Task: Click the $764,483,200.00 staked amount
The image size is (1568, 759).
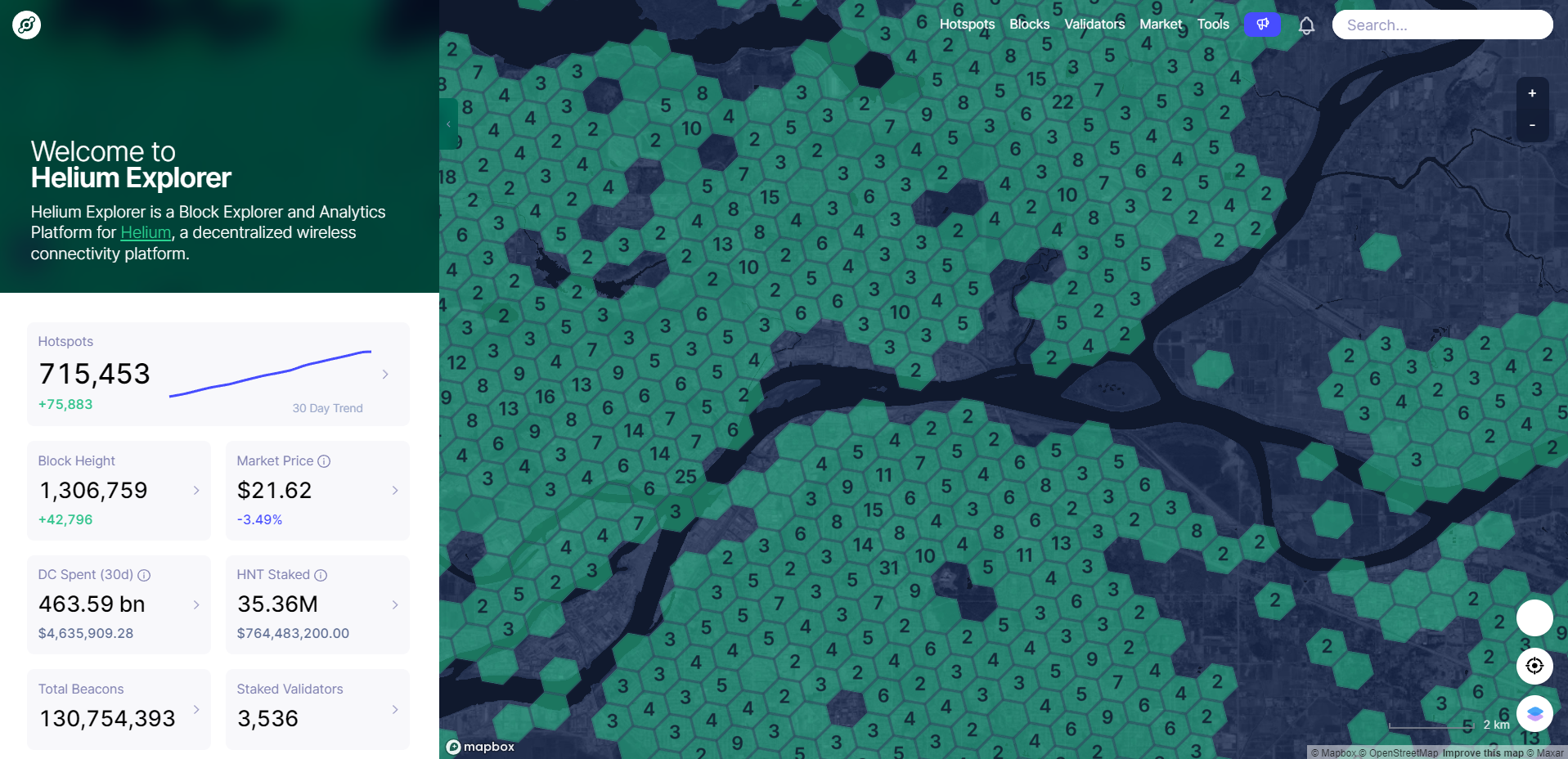Action: pos(293,633)
